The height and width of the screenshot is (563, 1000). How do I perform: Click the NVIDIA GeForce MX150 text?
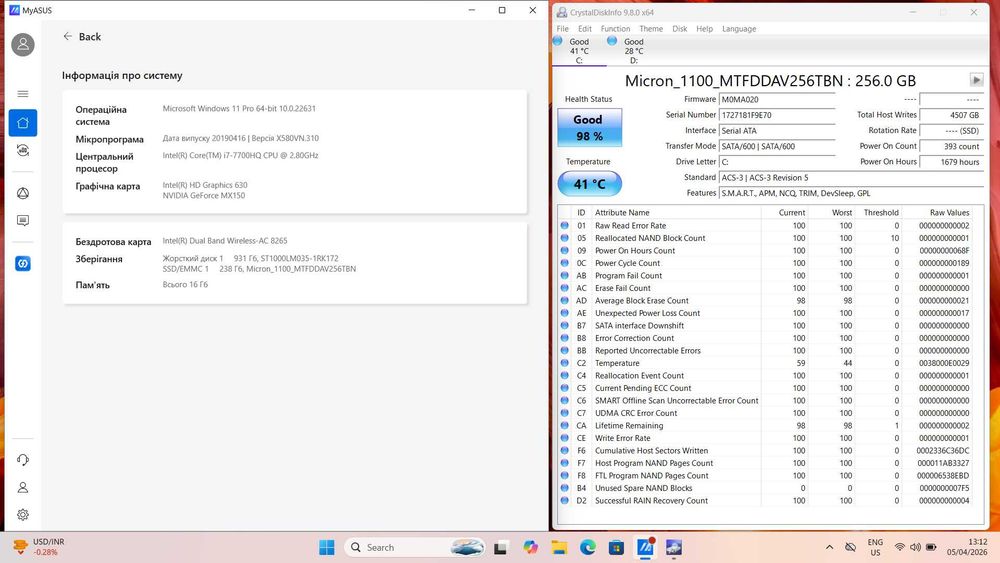pyautogui.click(x=203, y=196)
